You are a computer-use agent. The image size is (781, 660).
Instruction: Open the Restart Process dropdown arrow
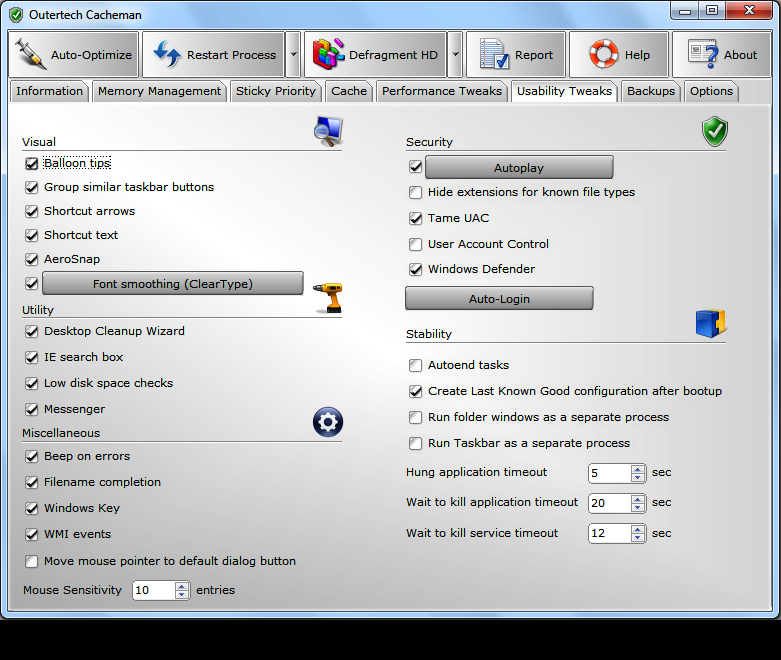tap(293, 54)
